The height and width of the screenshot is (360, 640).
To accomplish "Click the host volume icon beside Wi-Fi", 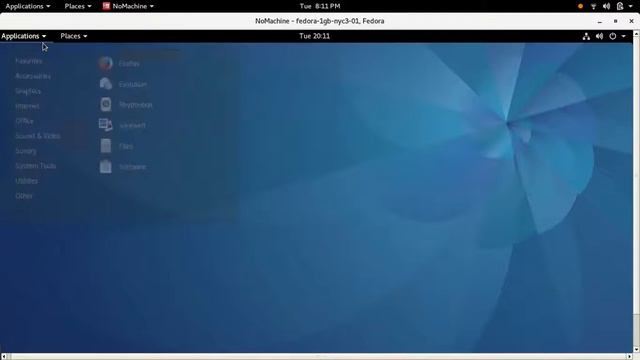I will (607, 6).
